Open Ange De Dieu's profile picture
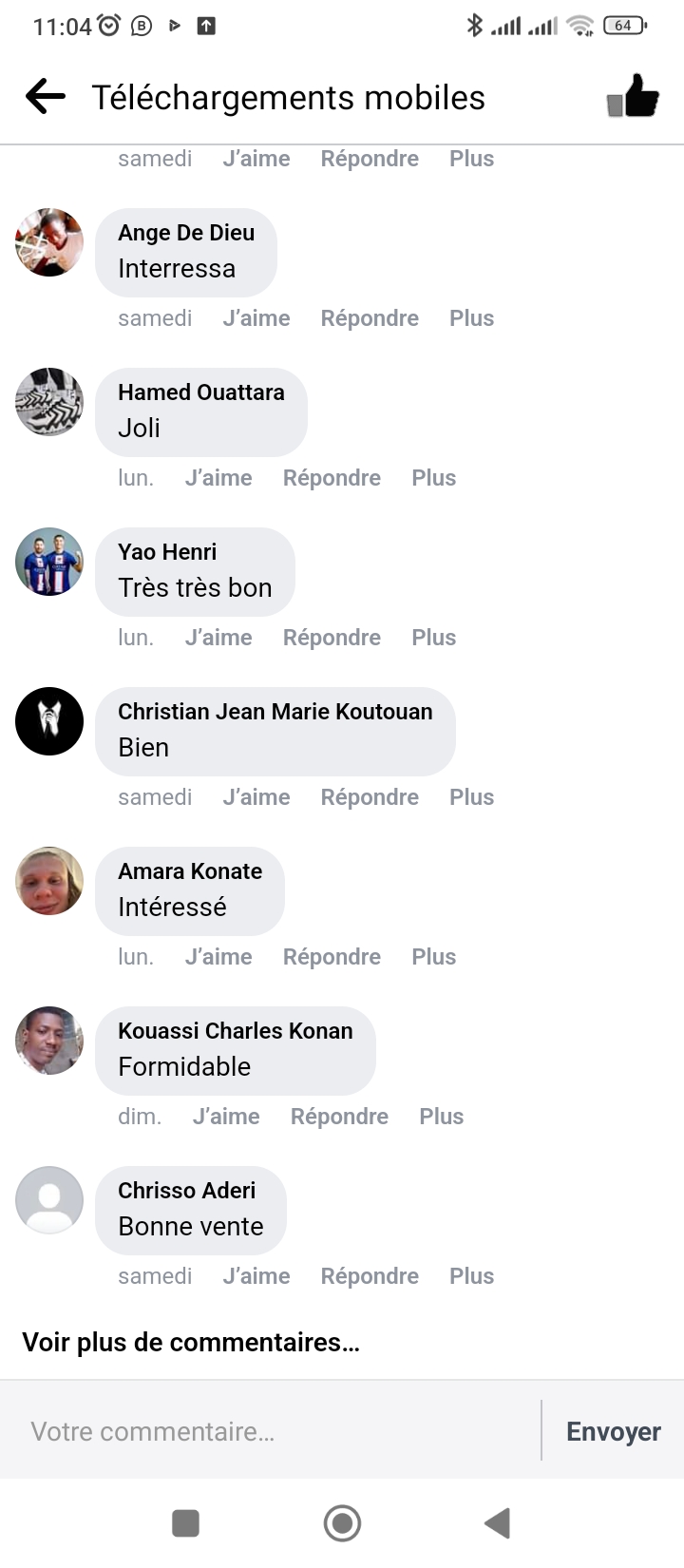 [x=49, y=242]
